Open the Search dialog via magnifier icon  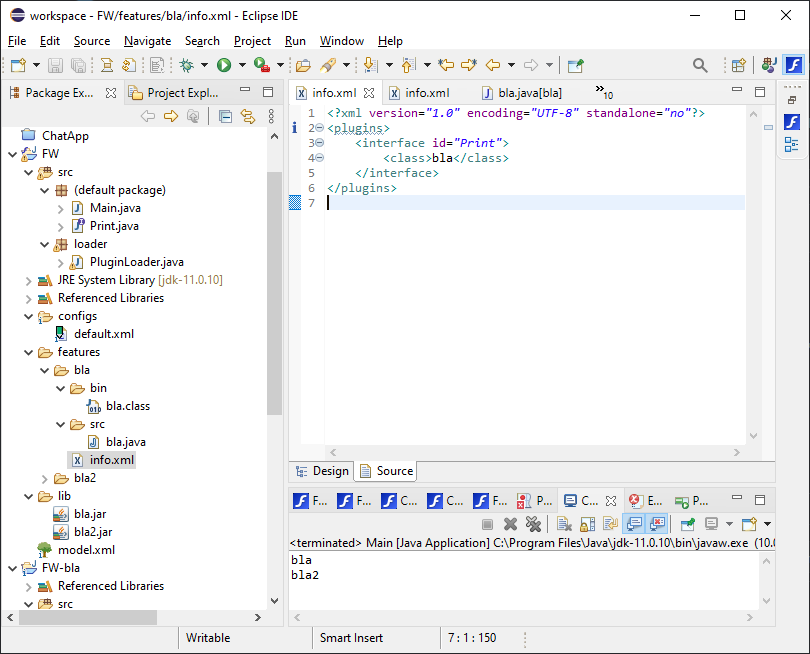point(700,64)
